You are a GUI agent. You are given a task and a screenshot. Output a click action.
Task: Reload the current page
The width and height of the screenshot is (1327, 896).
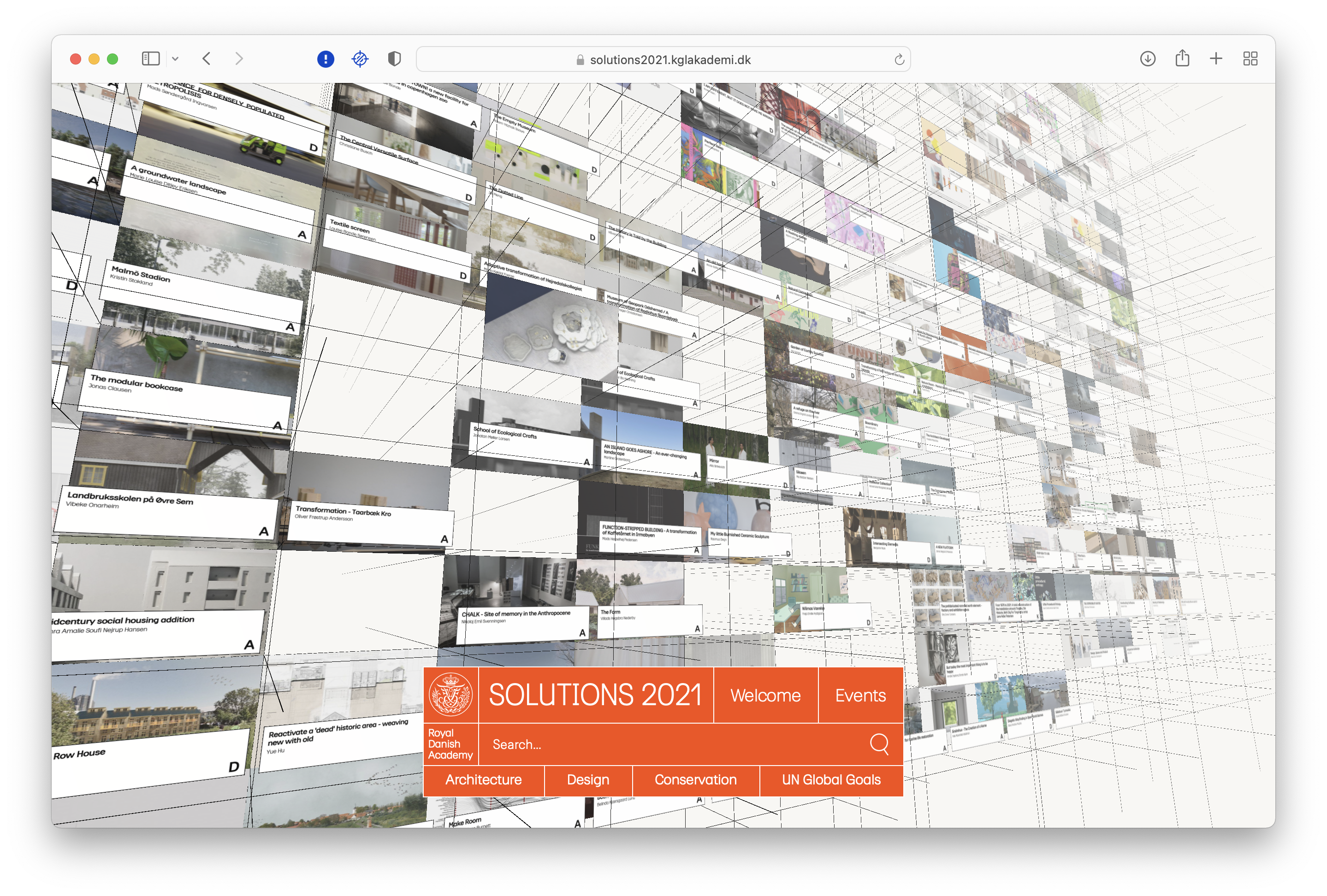pyautogui.click(x=899, y=59)
